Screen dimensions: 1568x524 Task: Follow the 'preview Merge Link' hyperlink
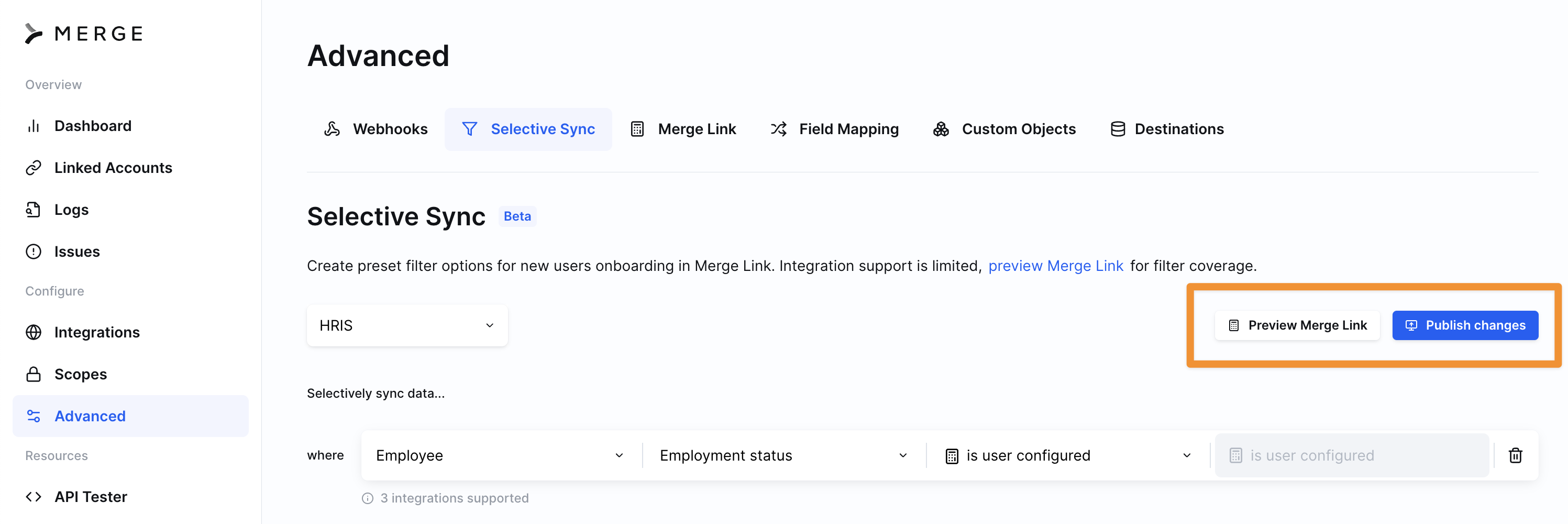[x=1055, y=266]
